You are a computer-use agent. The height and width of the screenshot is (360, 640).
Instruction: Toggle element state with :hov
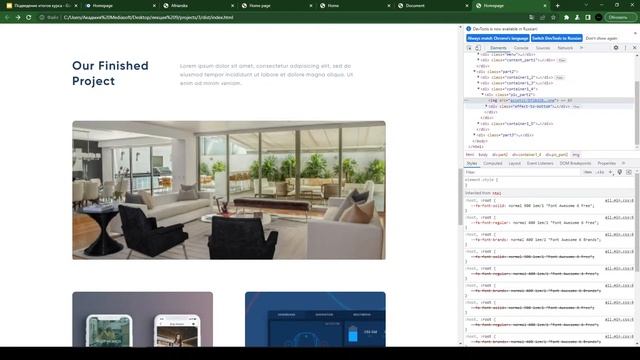click(588, 172)
